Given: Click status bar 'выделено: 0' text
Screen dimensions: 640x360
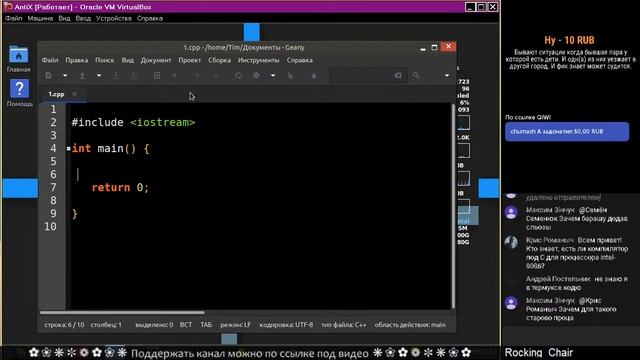Looking at the screenshot, I should tap(154, 325).
